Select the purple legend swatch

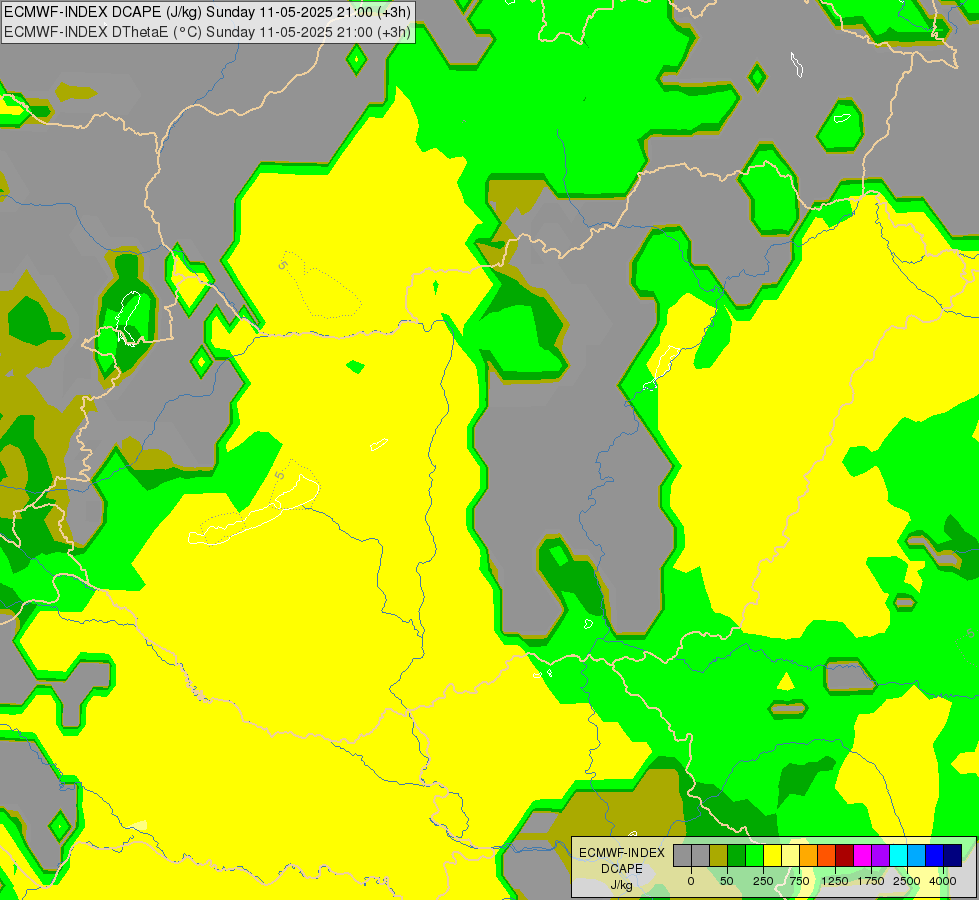pos(880,855)
